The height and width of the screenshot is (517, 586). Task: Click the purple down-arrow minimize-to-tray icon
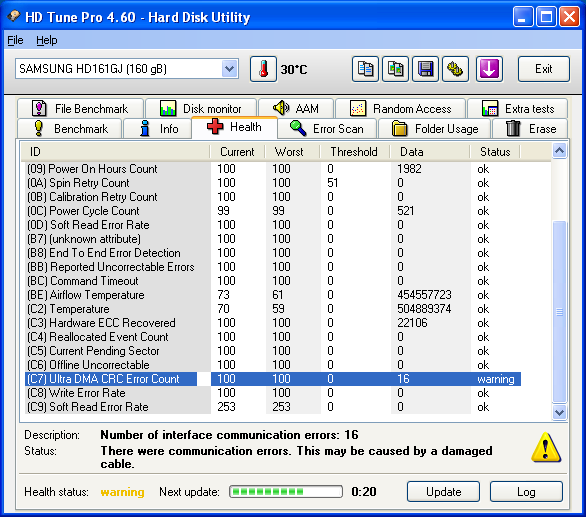click(x=489, y=69)
